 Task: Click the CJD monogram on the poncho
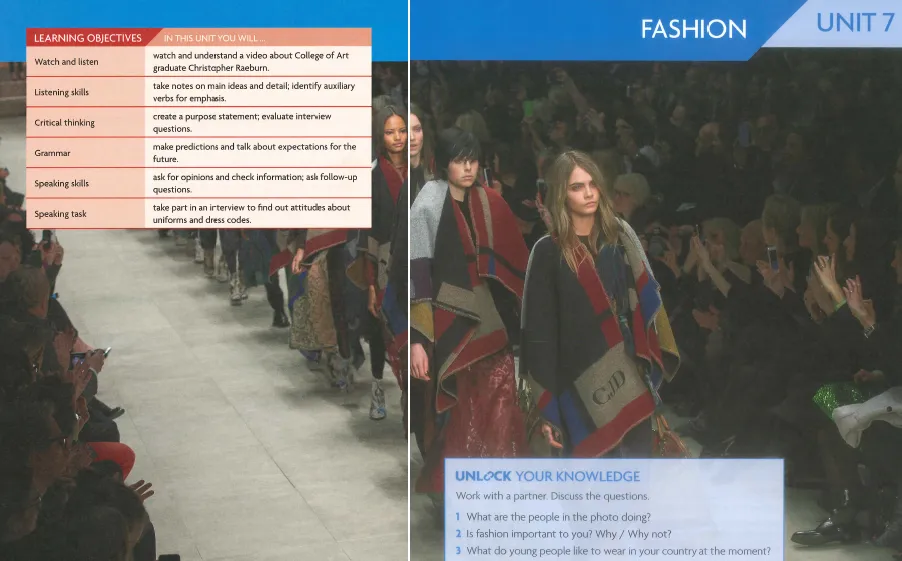pyautogui.click(x=609, y=383)
